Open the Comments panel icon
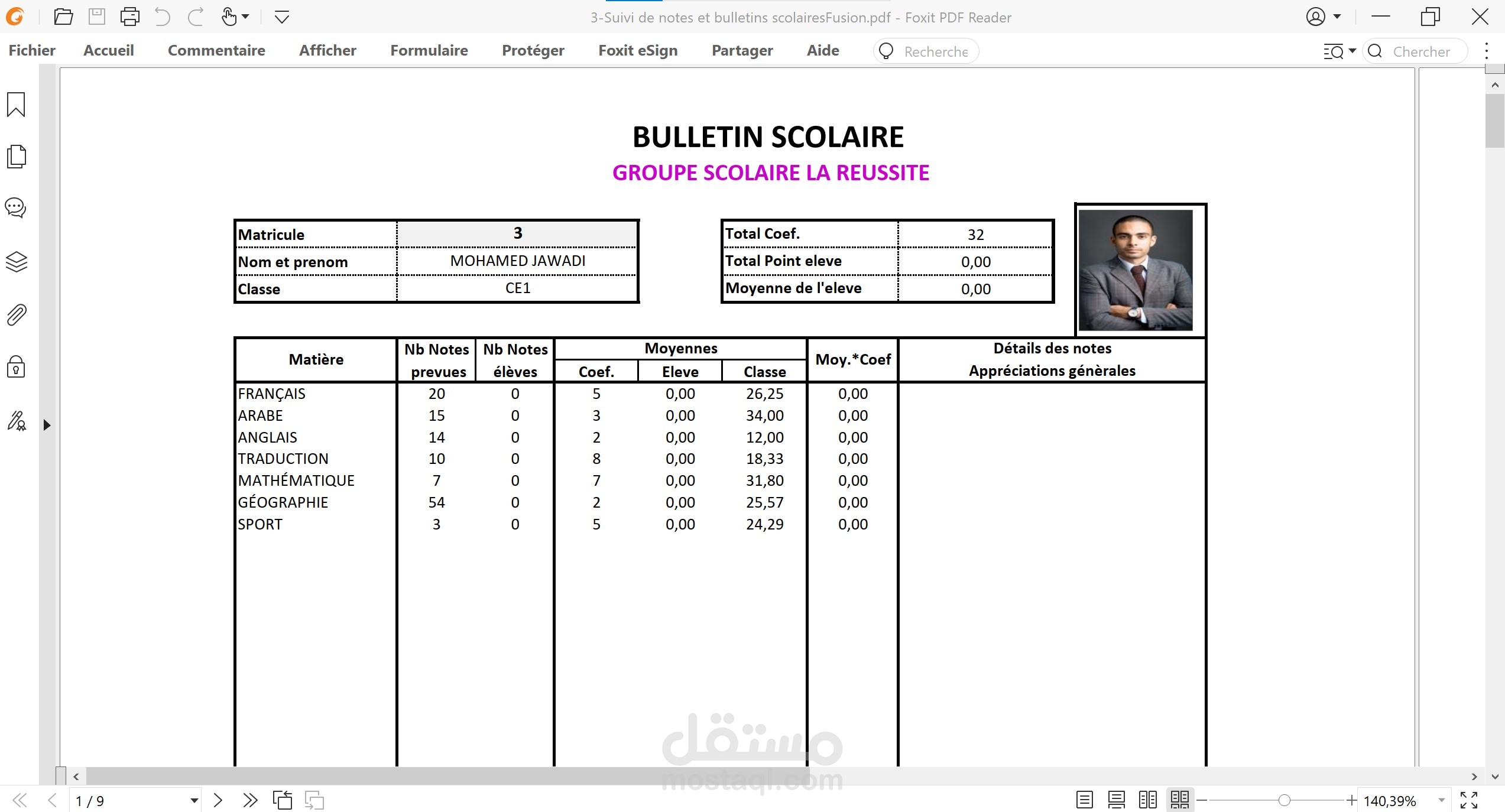 16,208
